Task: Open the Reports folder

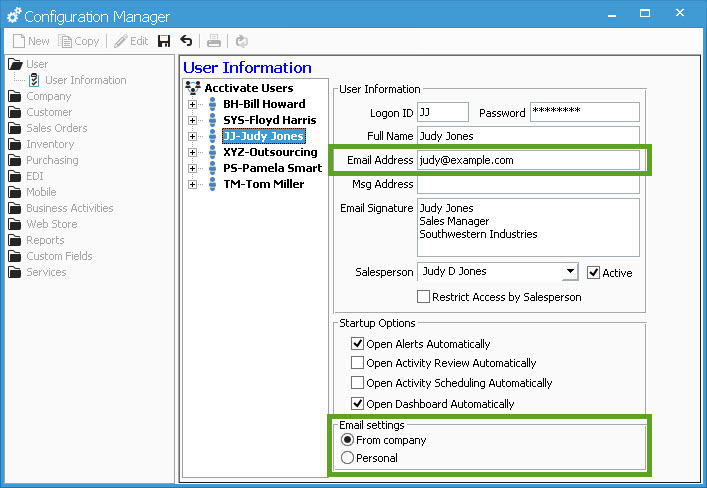Action: click(x=36, y=240)
